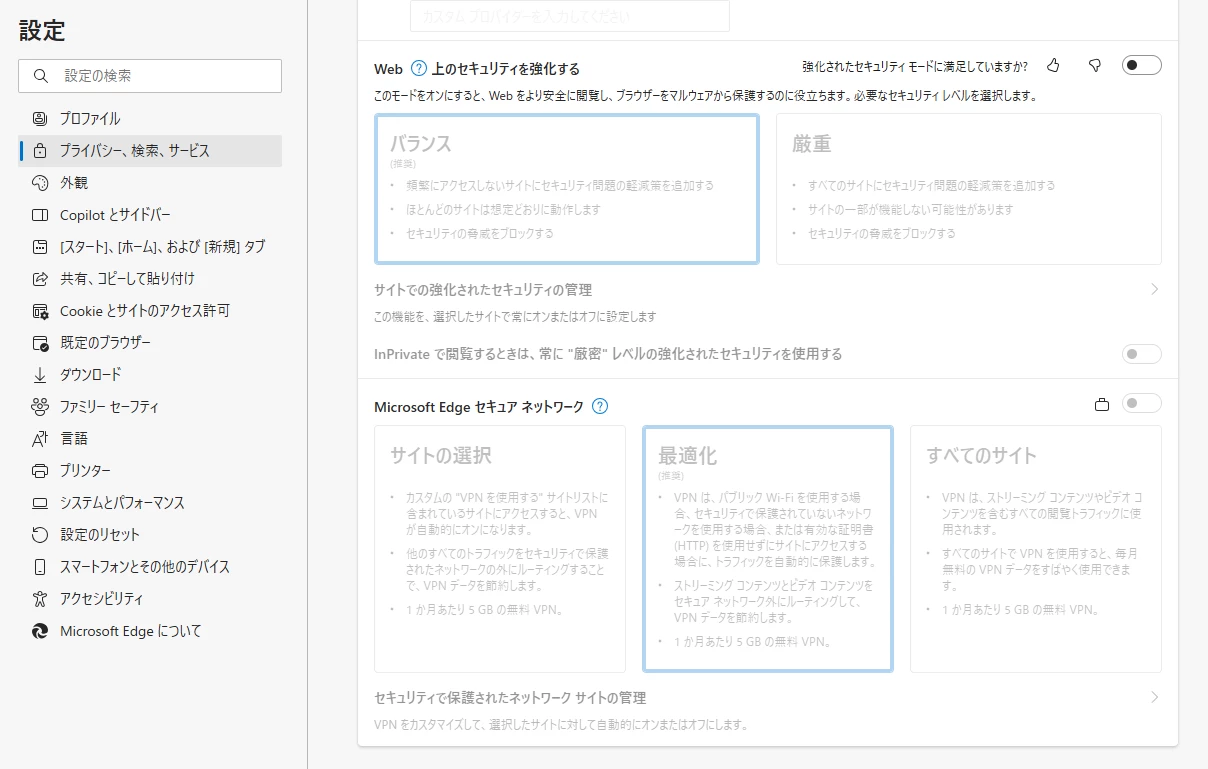Open セキュリティで保護されたネットワーク サイトの管理 row
The width and height of the screenshot is (1208, 769).
pos(768,709)
